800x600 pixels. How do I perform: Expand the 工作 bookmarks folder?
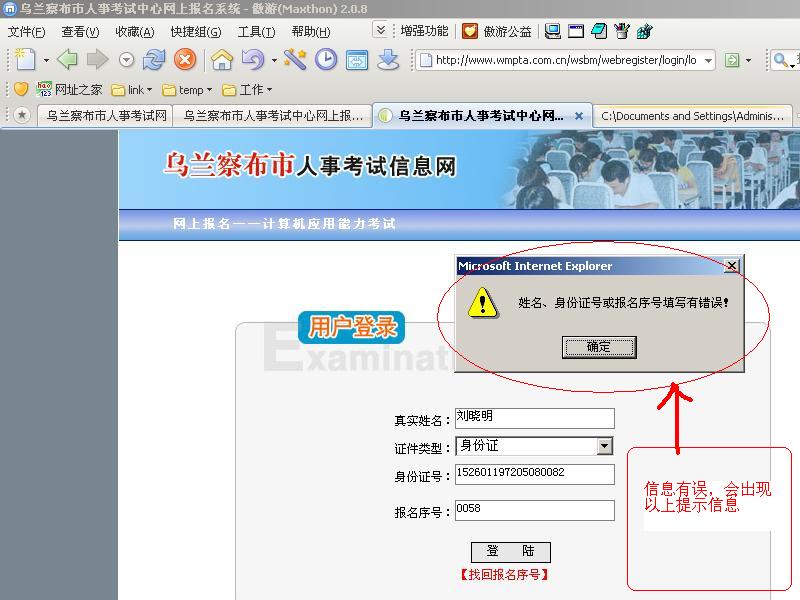247,90
